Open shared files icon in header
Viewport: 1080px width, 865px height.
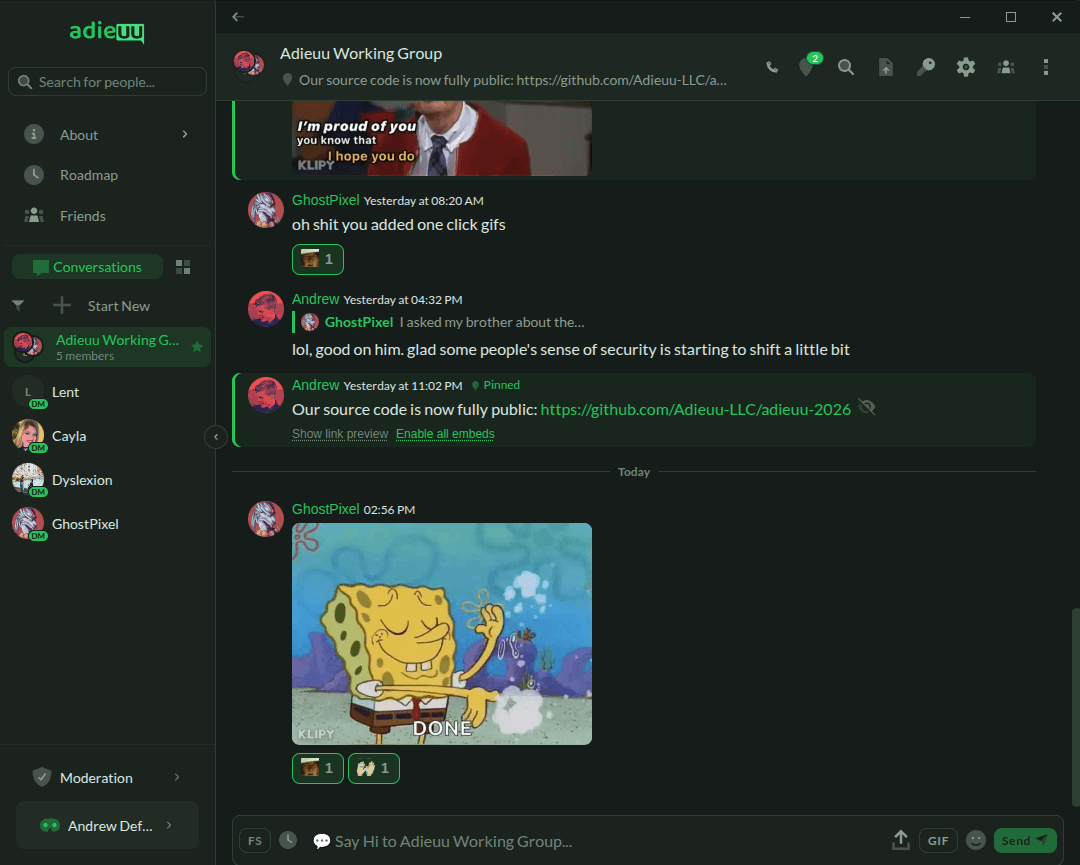point(886,67)
